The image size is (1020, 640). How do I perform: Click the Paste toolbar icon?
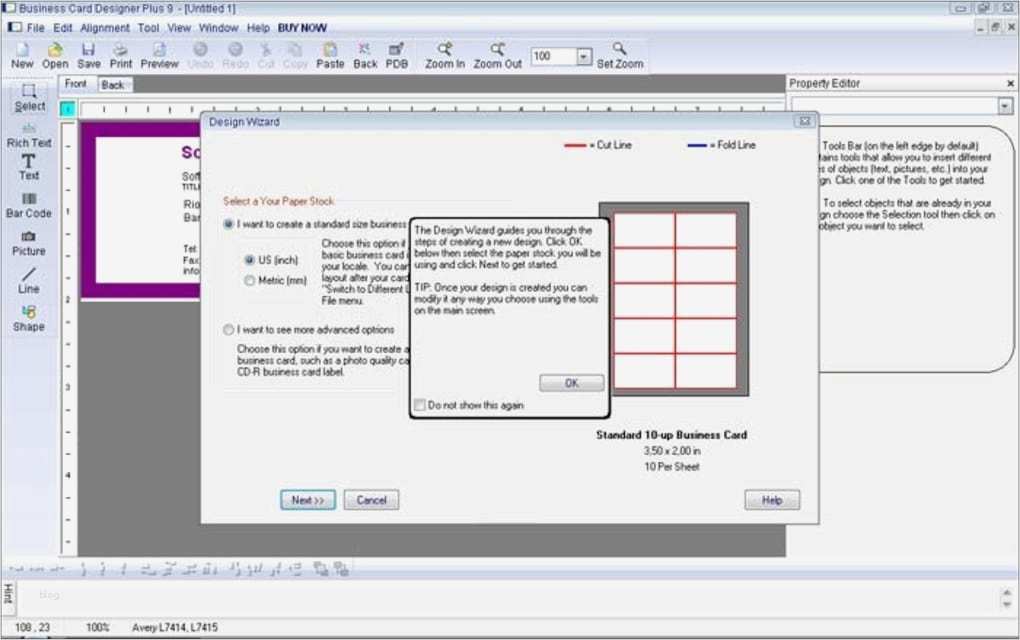pos(330,55)
